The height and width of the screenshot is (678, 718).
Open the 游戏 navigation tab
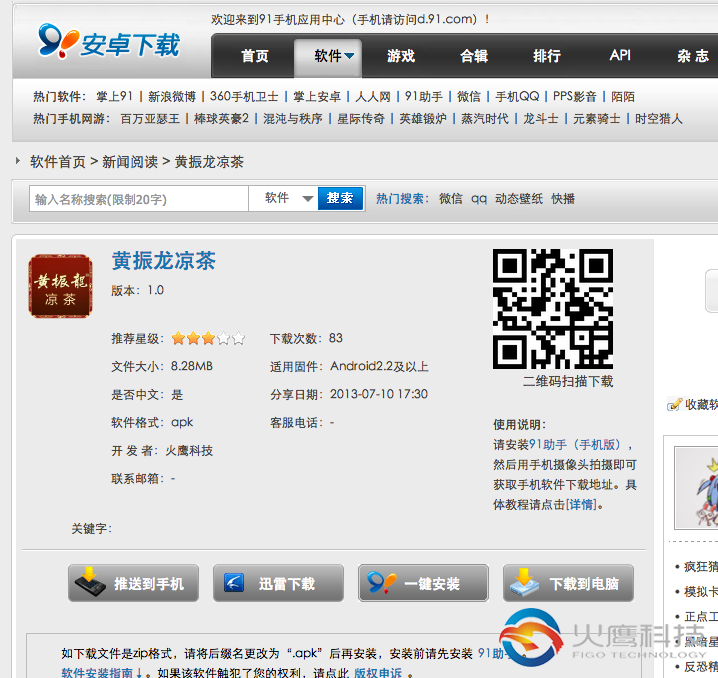401,57
